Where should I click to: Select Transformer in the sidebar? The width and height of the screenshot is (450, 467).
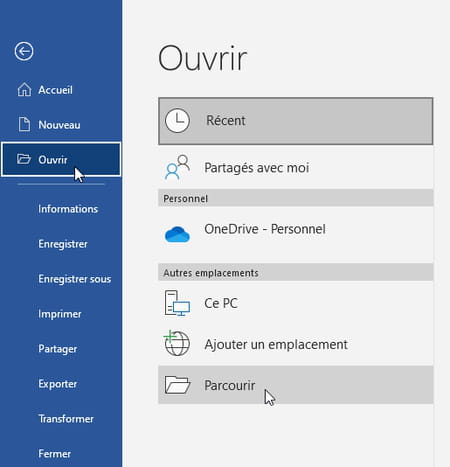(x=66, y=419)
